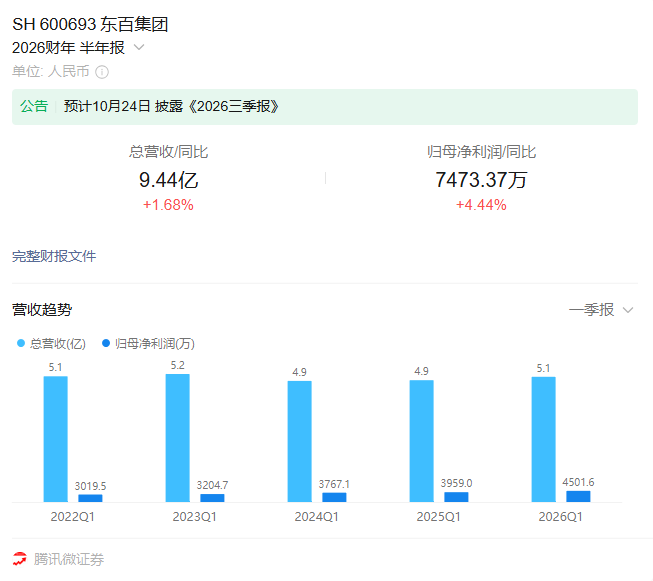The image size is (653, 581).
Task: Click the +4.44% net profit growth figure
Action: coord(481,205)
